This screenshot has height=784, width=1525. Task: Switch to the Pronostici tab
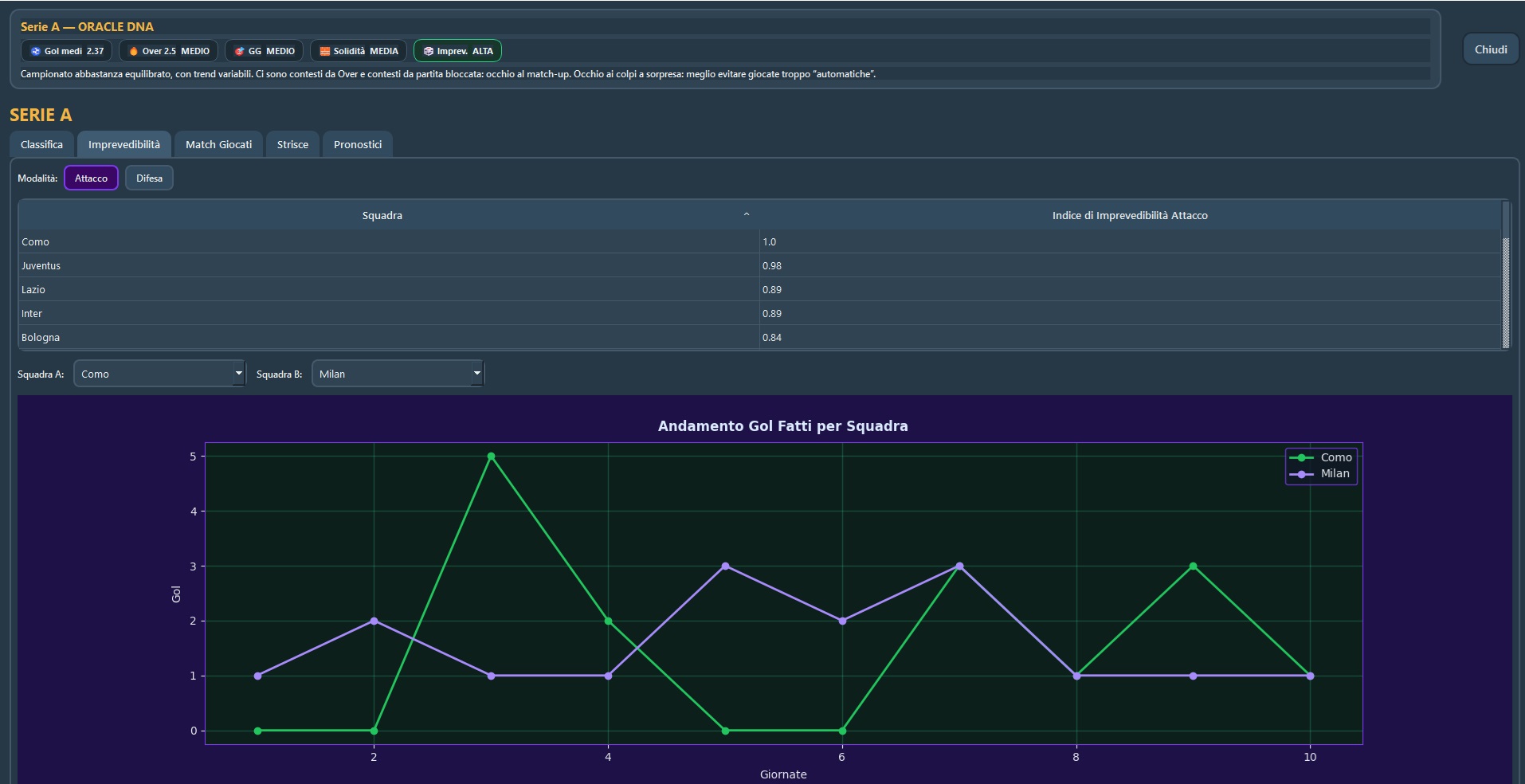(357, 144)
